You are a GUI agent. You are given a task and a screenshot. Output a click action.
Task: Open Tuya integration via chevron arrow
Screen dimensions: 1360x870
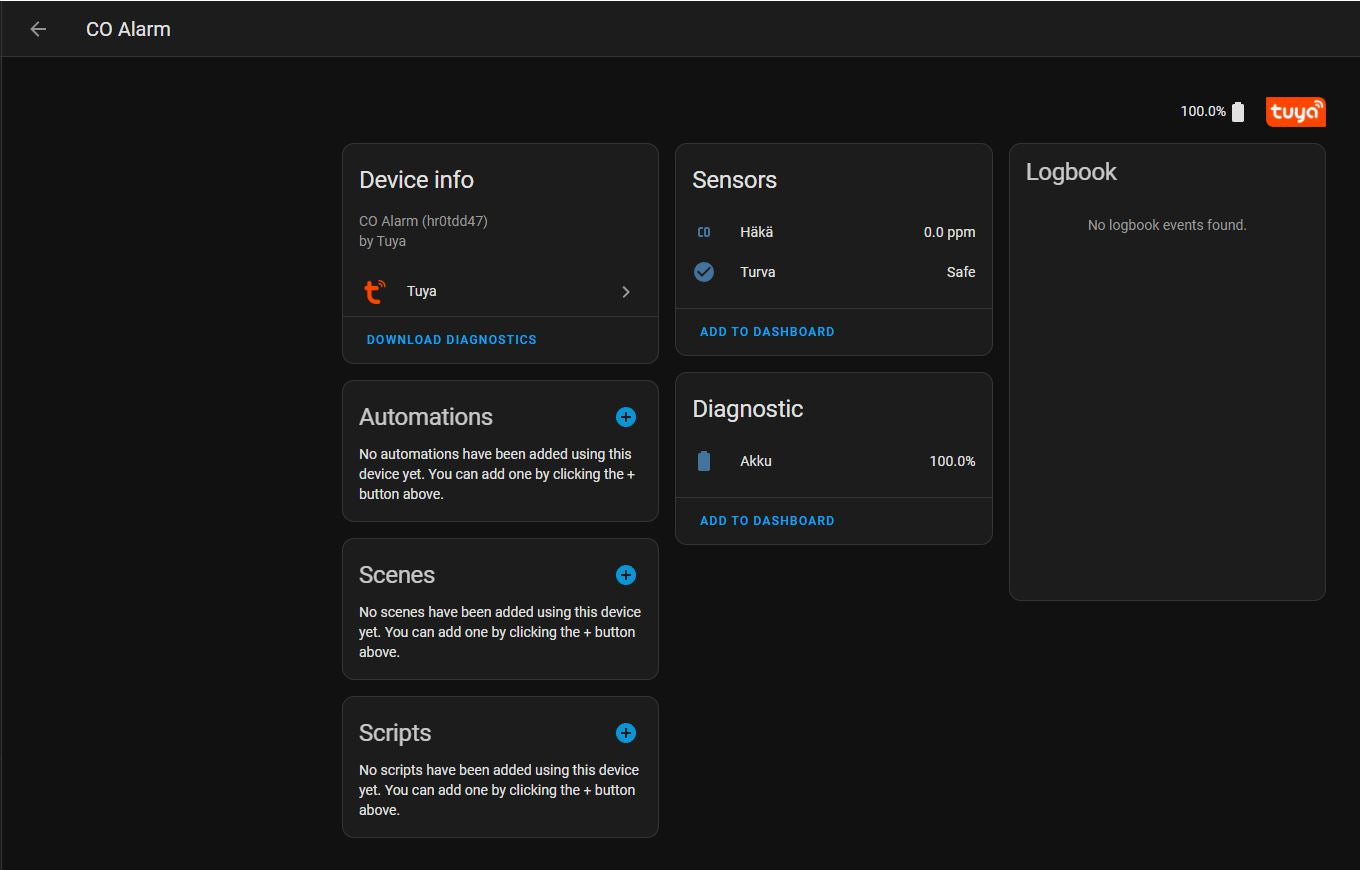click(x=626, y=292)
